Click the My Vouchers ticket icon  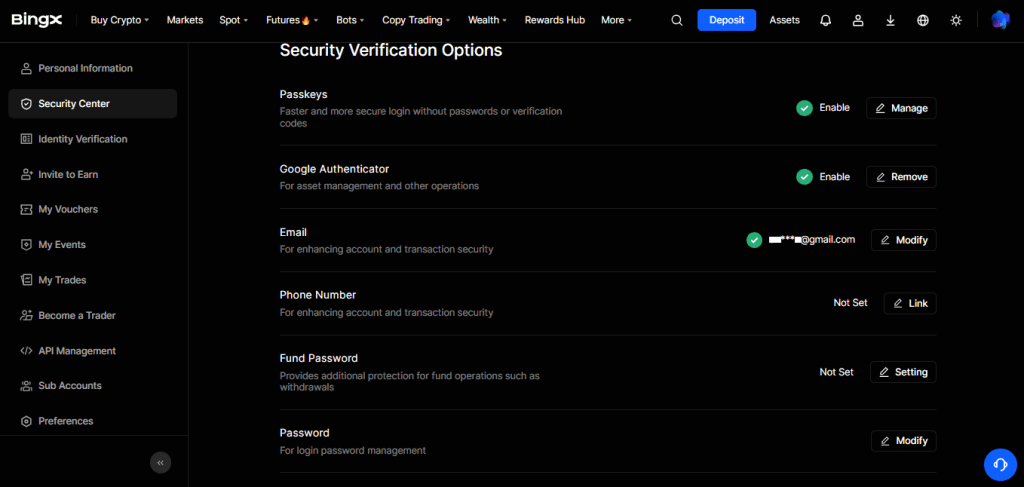26,210
